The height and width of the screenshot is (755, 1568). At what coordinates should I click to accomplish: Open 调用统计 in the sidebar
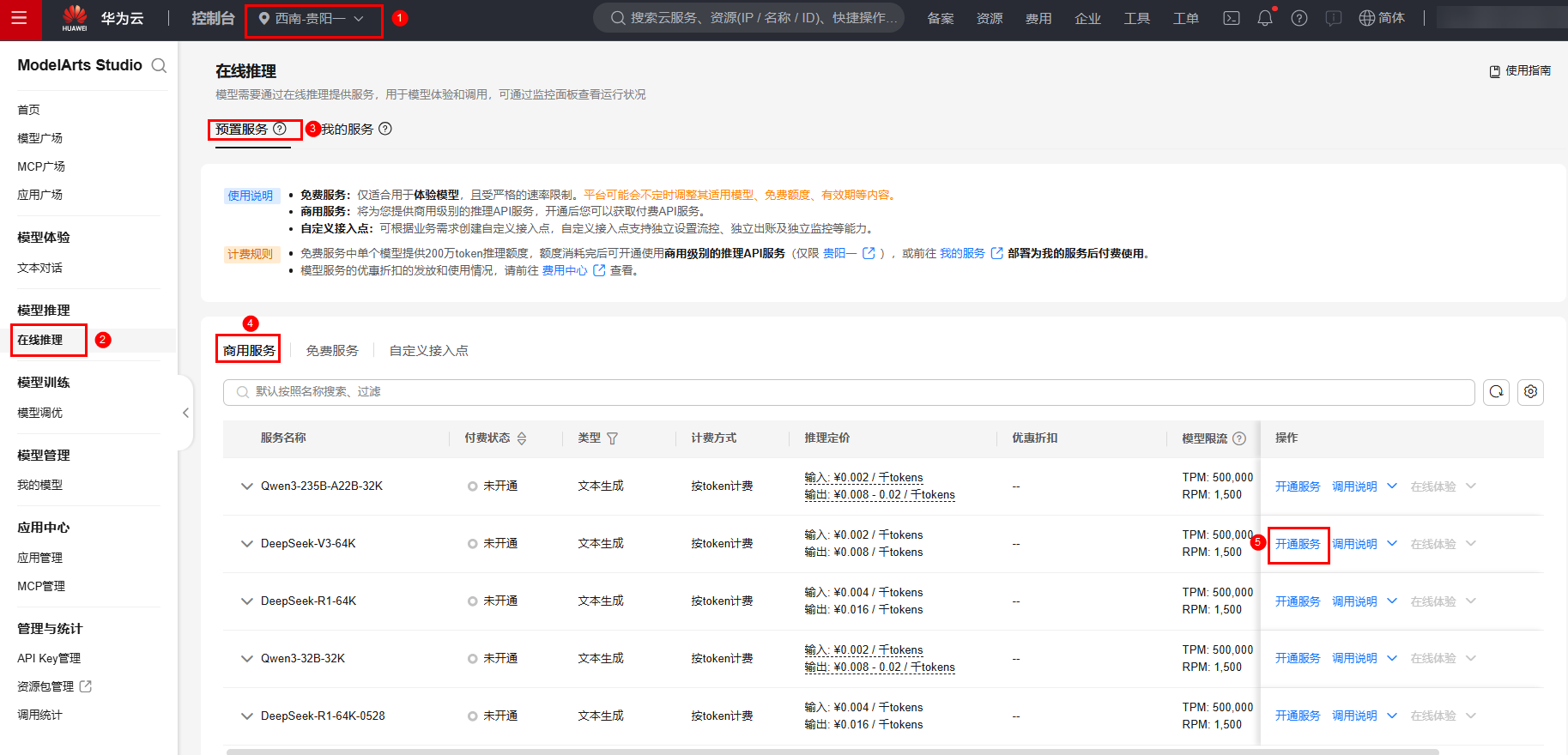(x=39, y=715)
